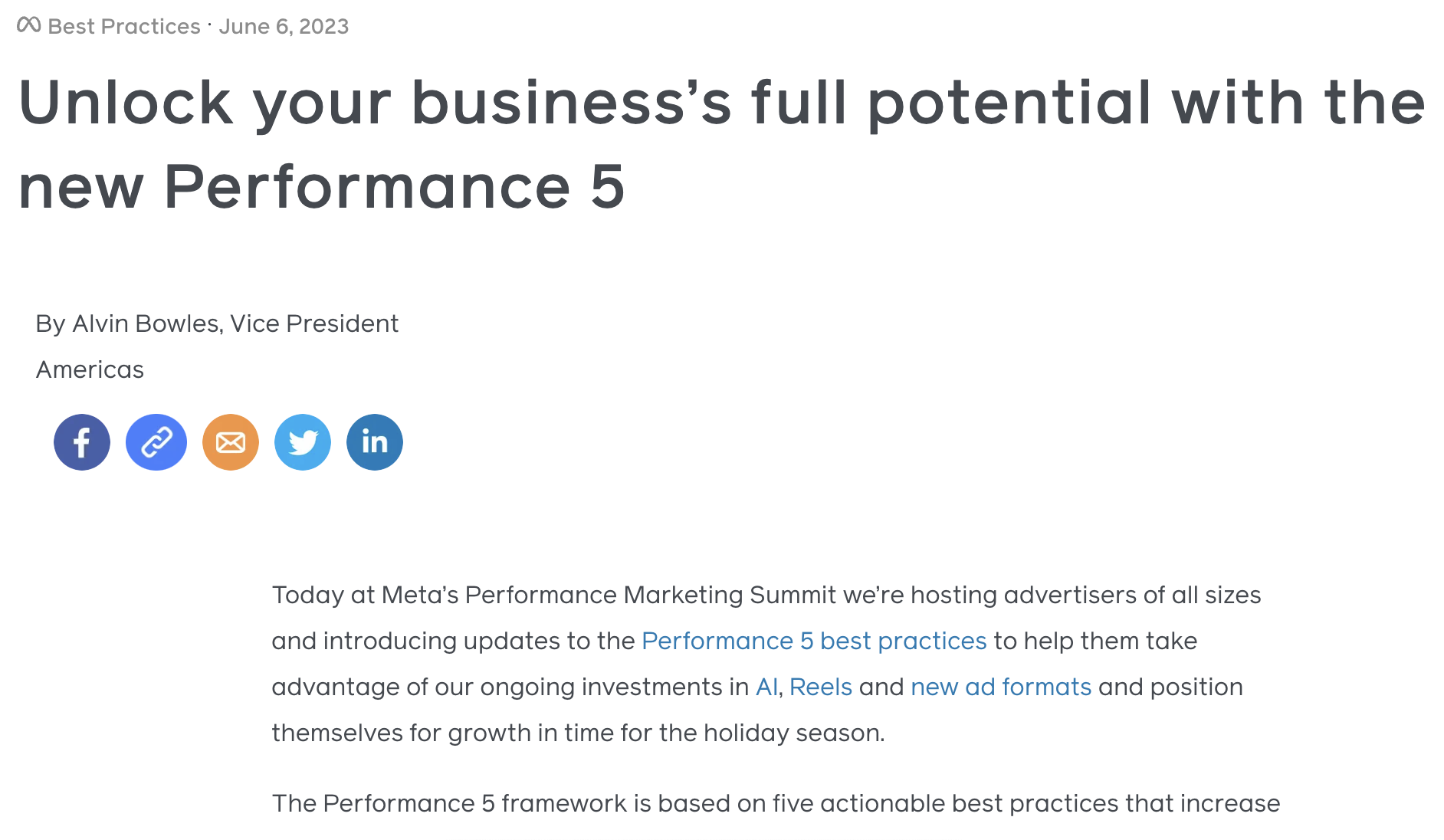This screenshot has width=1444, height=840.
Task: Visit the new ad formats link
Action: tap(1001, 687)
